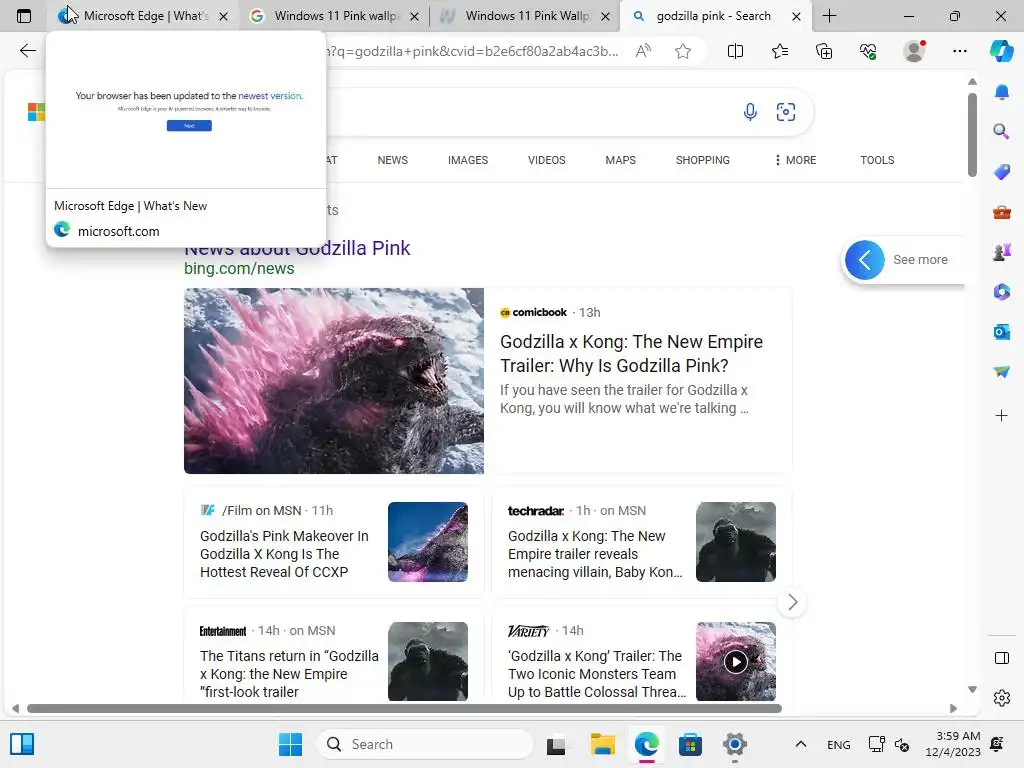Turn on Read aloud icon
This screenshot has height=768, width=1024.
click(643, 51)
